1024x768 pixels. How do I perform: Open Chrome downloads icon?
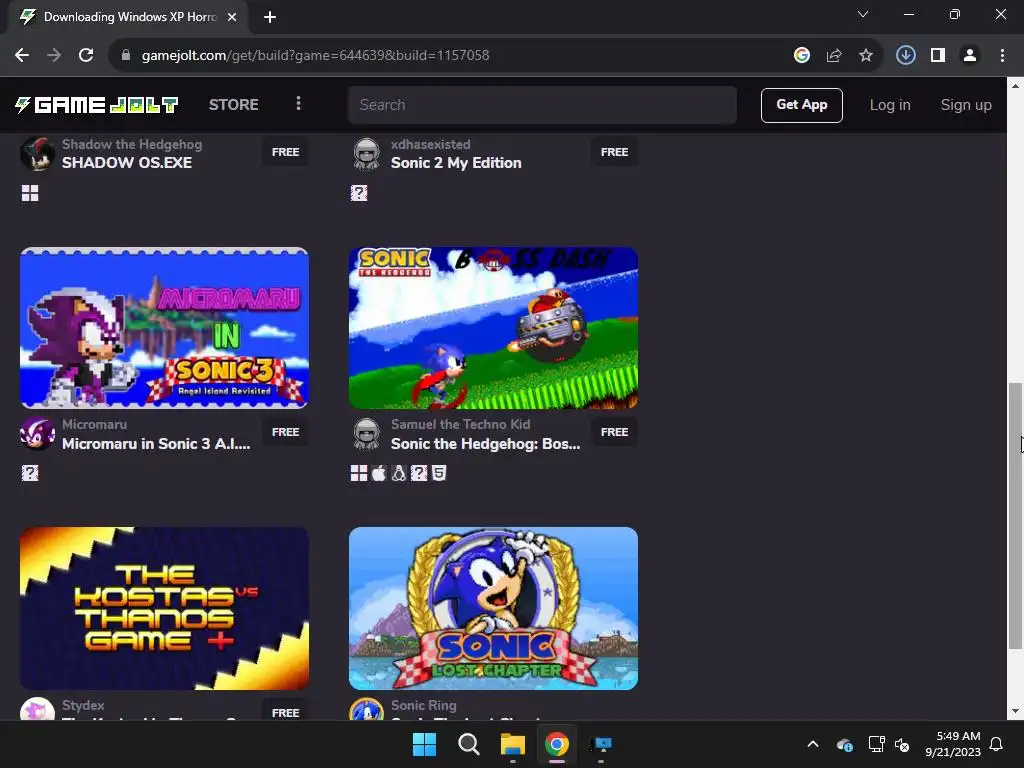[x=905, y=55]
